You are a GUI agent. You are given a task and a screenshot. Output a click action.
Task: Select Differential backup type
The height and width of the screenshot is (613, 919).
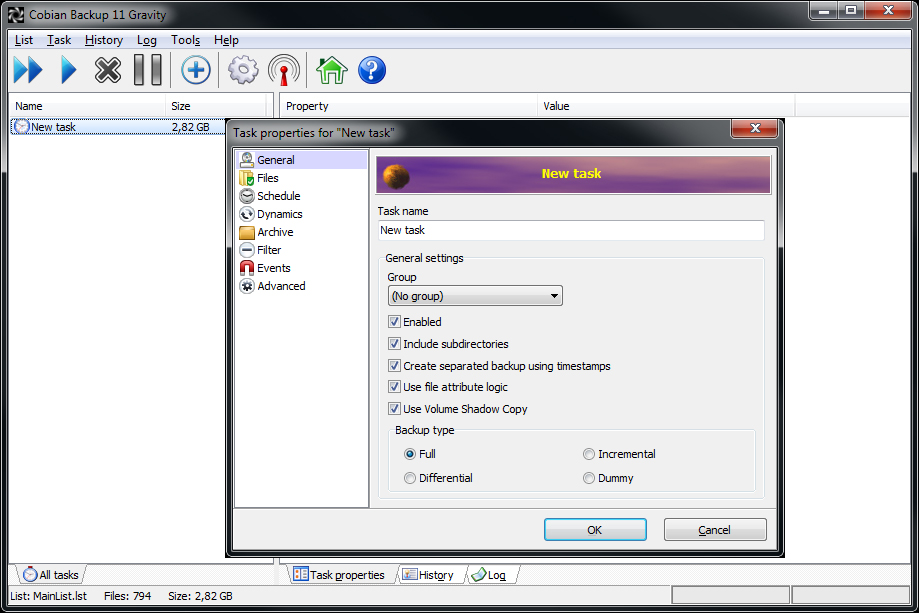click(x=410, y=478)
